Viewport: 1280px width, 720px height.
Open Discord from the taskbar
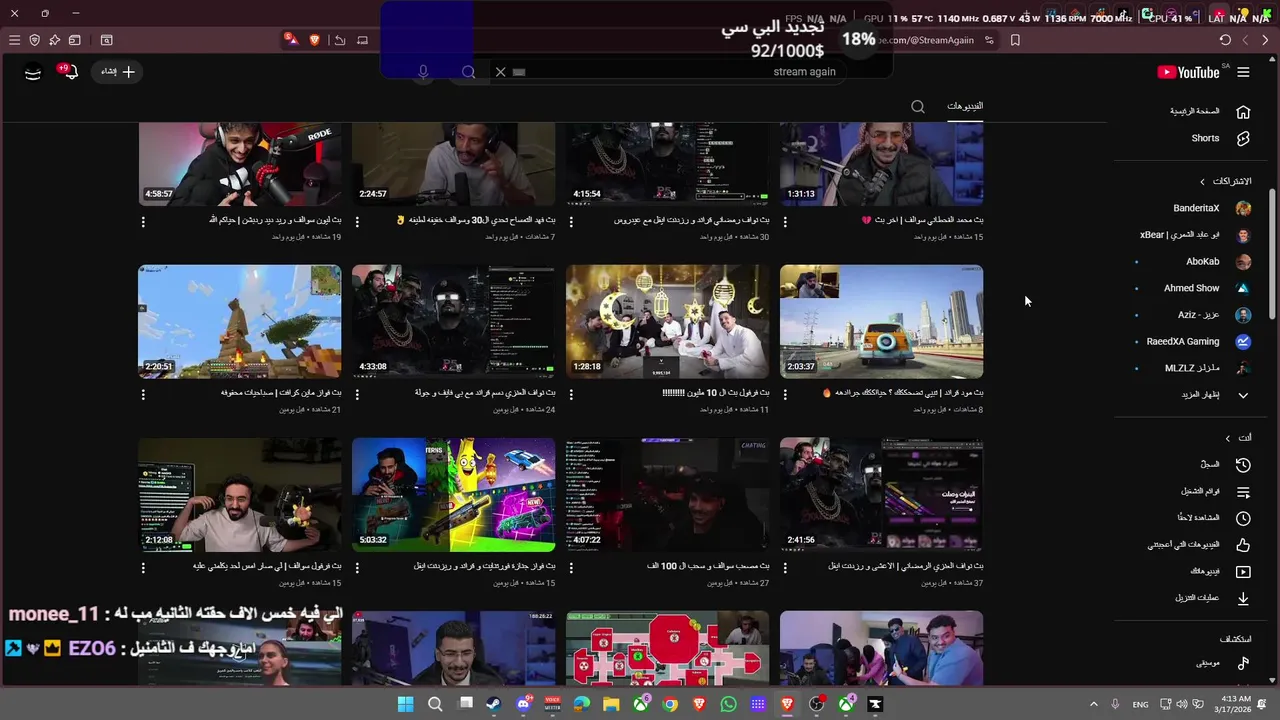tap(524, 704)
